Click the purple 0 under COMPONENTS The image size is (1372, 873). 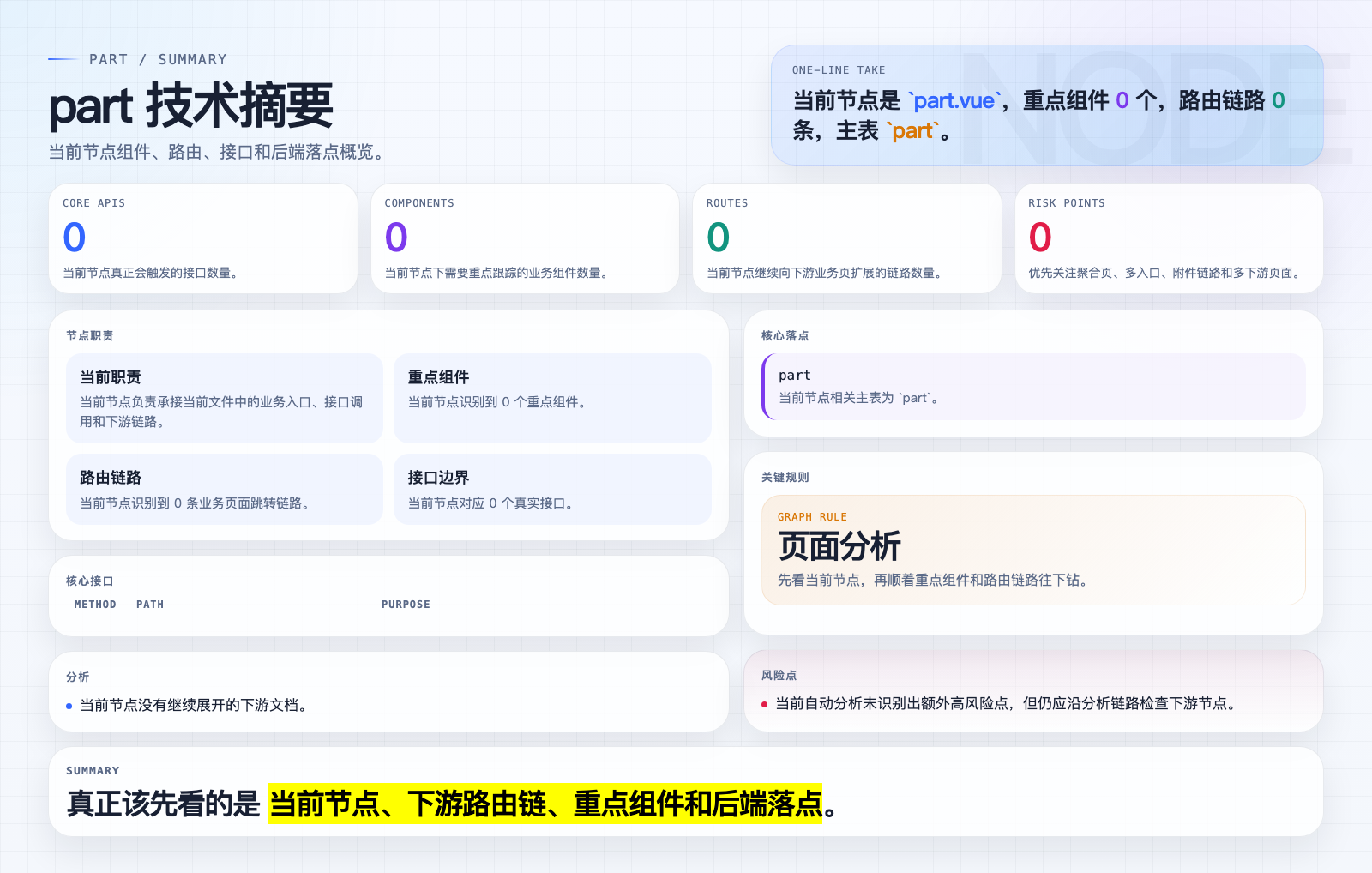(396, 238)
